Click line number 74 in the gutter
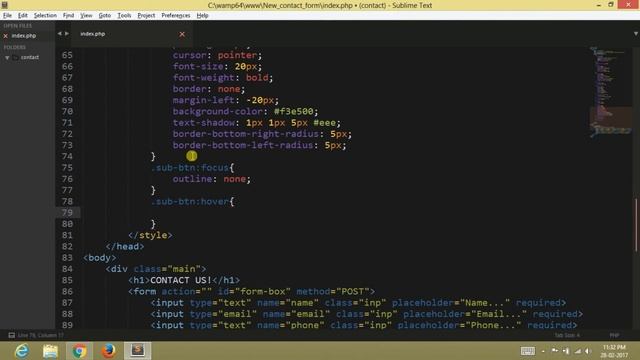640x360 pixels. click(x=67, y=156)
